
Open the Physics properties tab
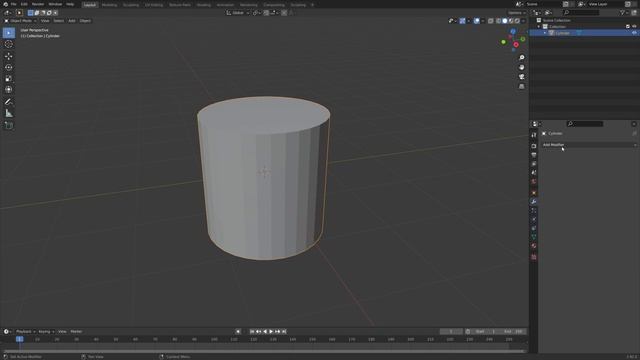(x=534, y=220)
